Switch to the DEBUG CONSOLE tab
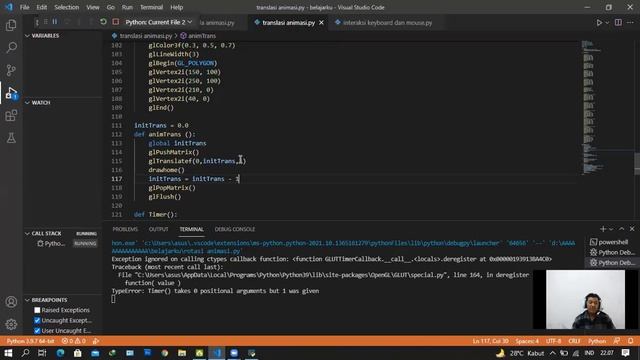This screenshot has height=360, width=640. click(235, 229)
